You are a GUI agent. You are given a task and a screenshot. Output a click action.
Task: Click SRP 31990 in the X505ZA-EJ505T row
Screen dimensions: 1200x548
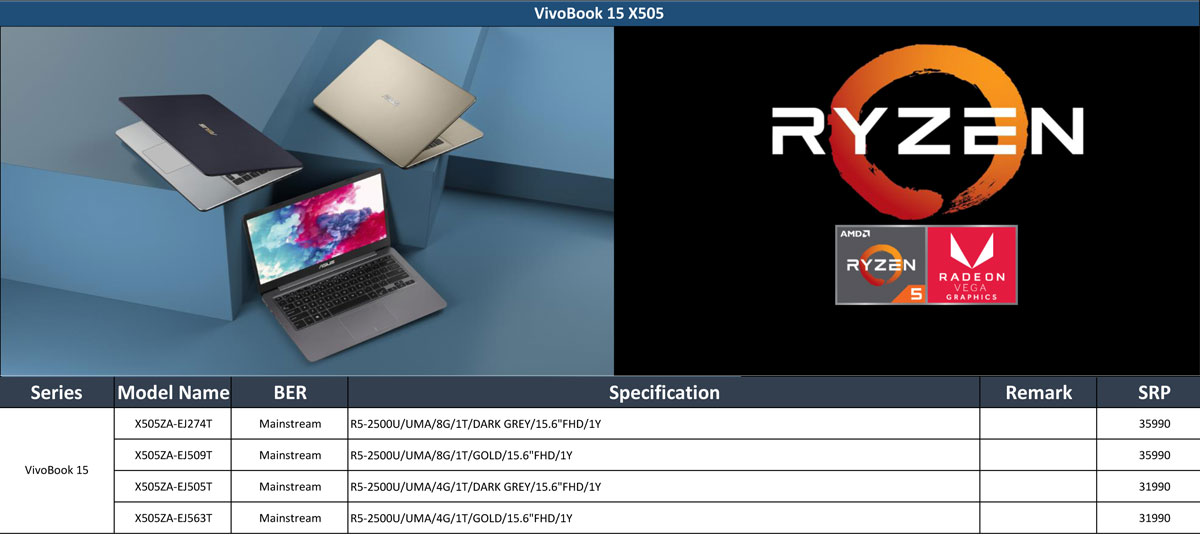(1153, 486)
